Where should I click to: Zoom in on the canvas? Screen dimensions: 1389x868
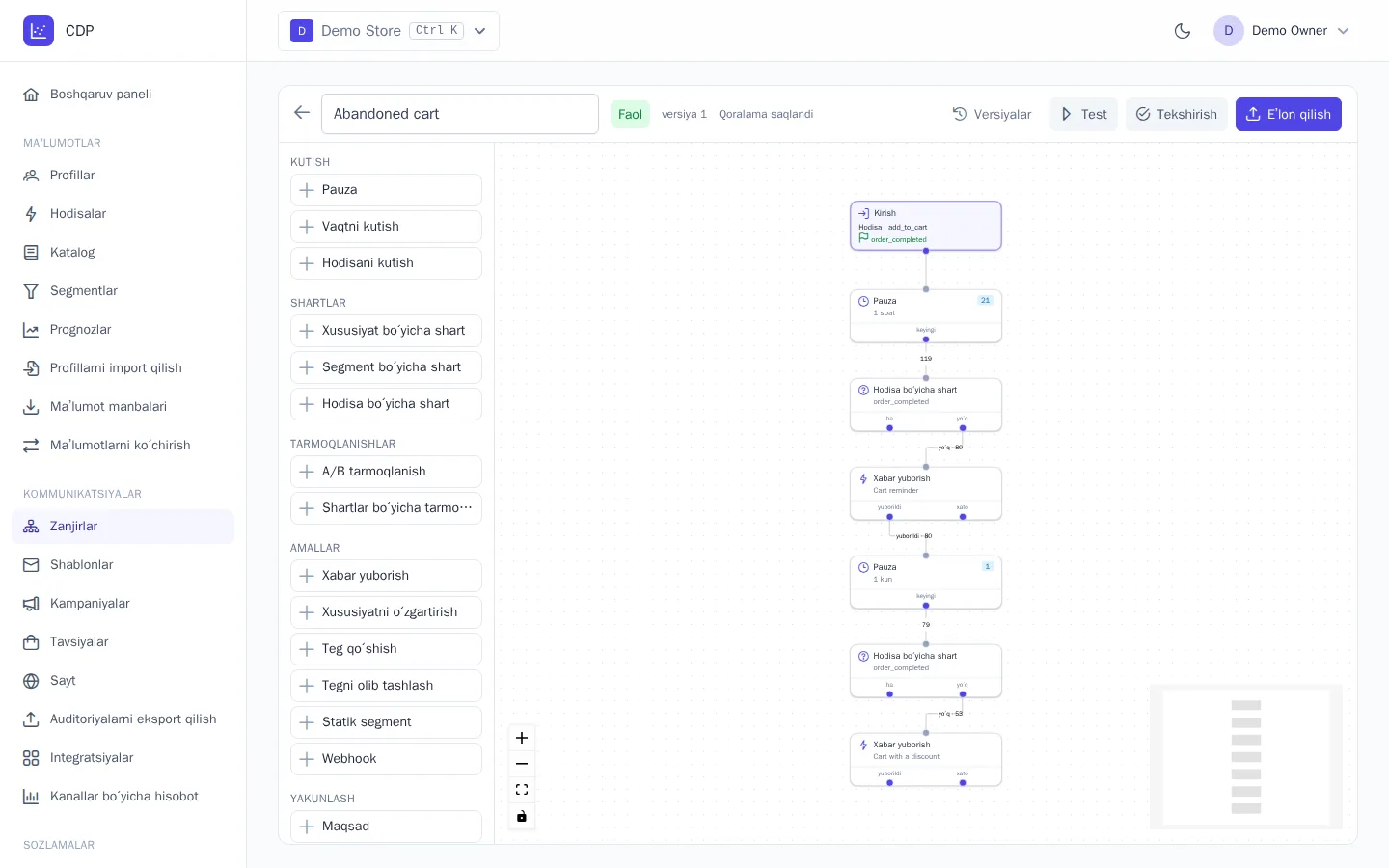click(522, 738)
